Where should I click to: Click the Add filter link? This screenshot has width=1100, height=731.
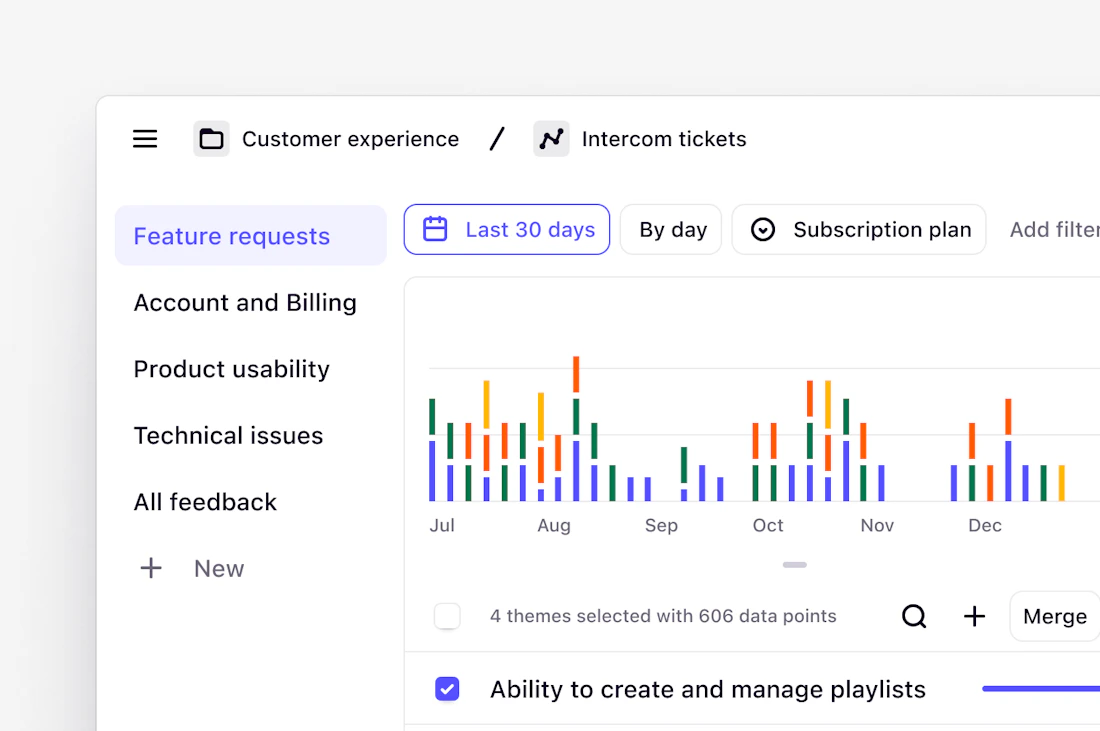tap(1054, 229)
